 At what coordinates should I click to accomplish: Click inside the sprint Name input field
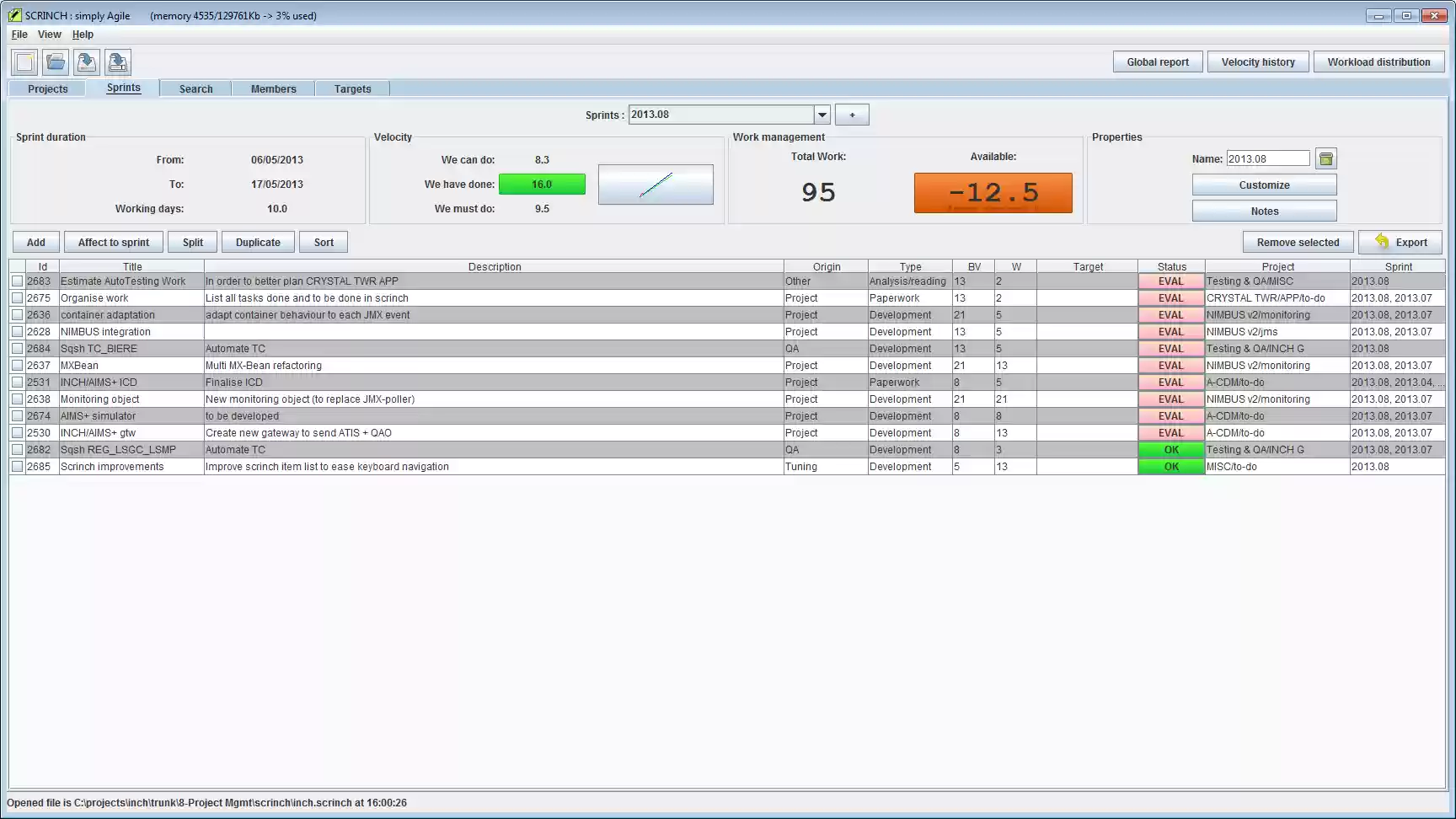(x=1267, y=158)
